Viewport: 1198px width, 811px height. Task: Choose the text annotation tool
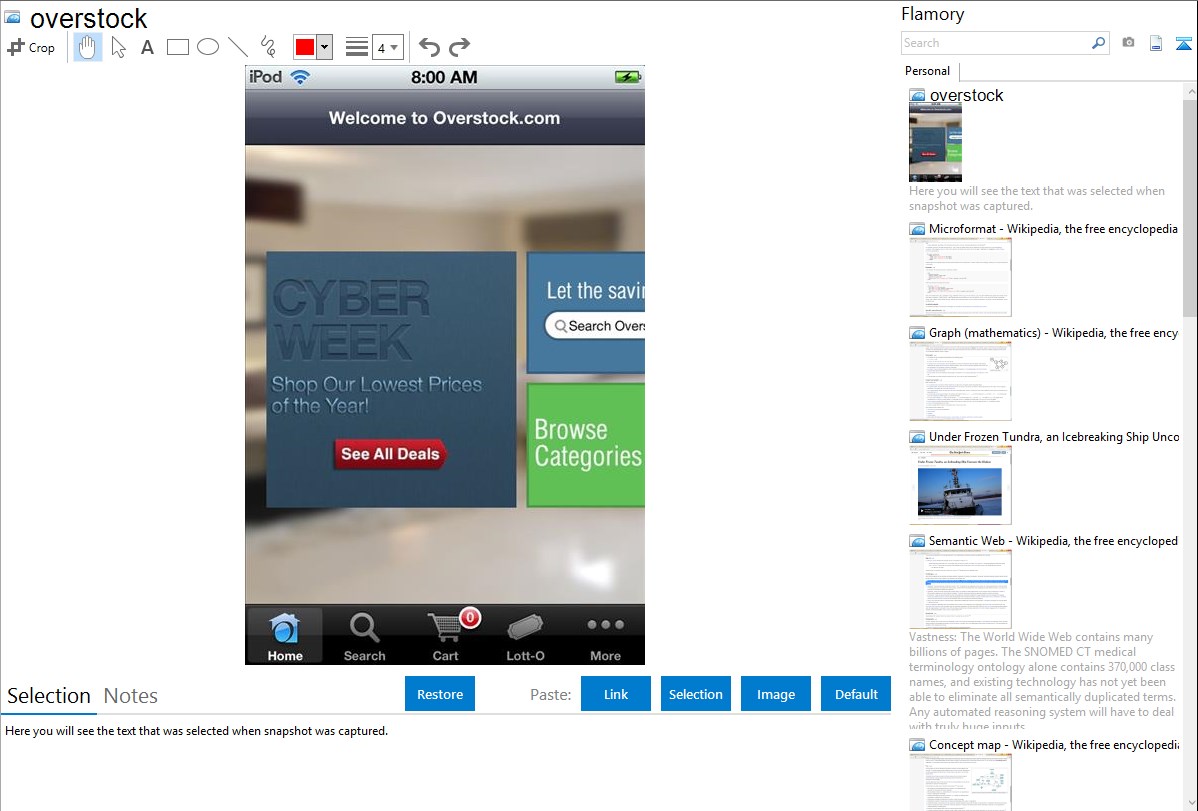coord(147,47)
